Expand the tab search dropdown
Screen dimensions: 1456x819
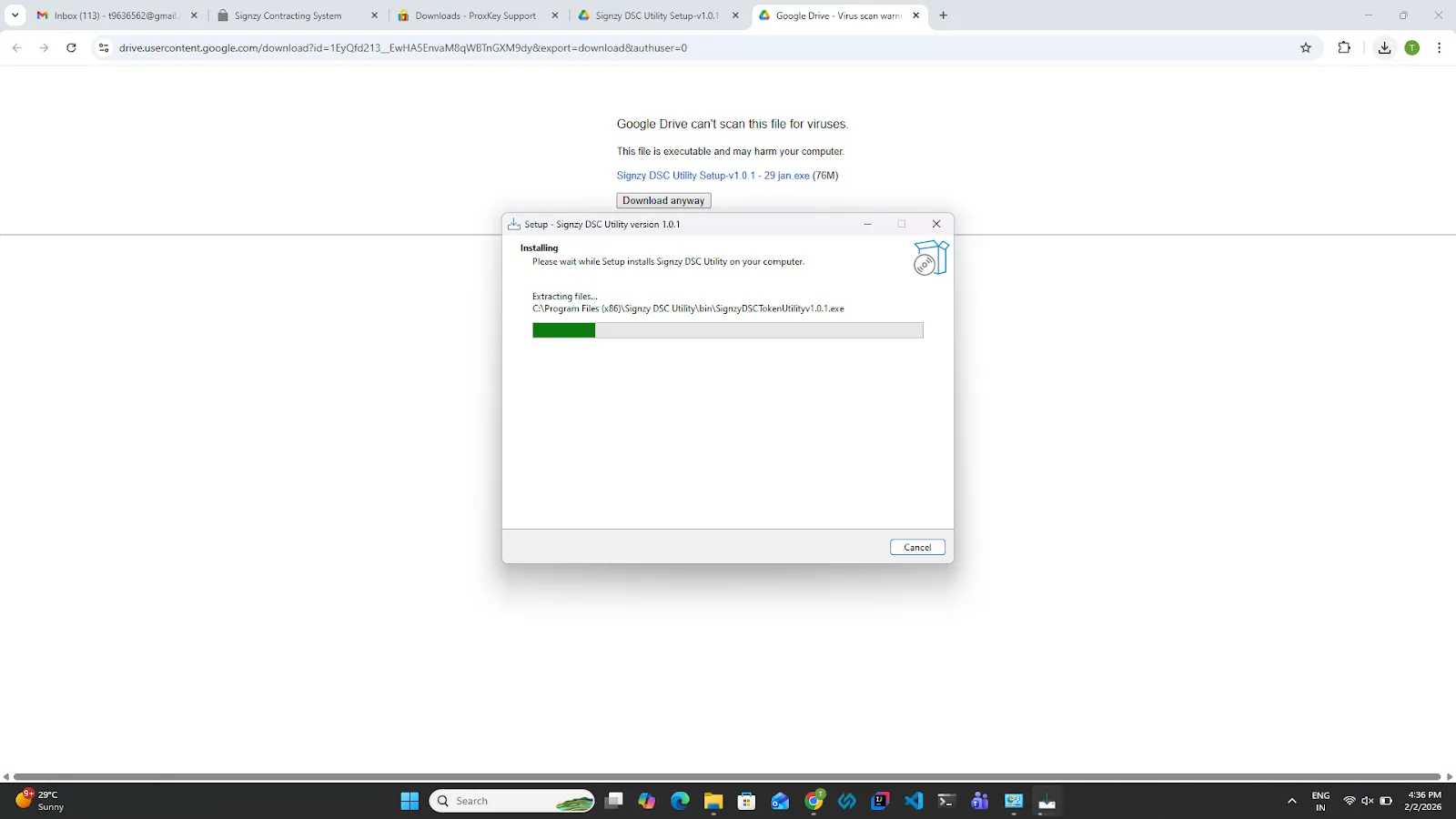point(15,15)
